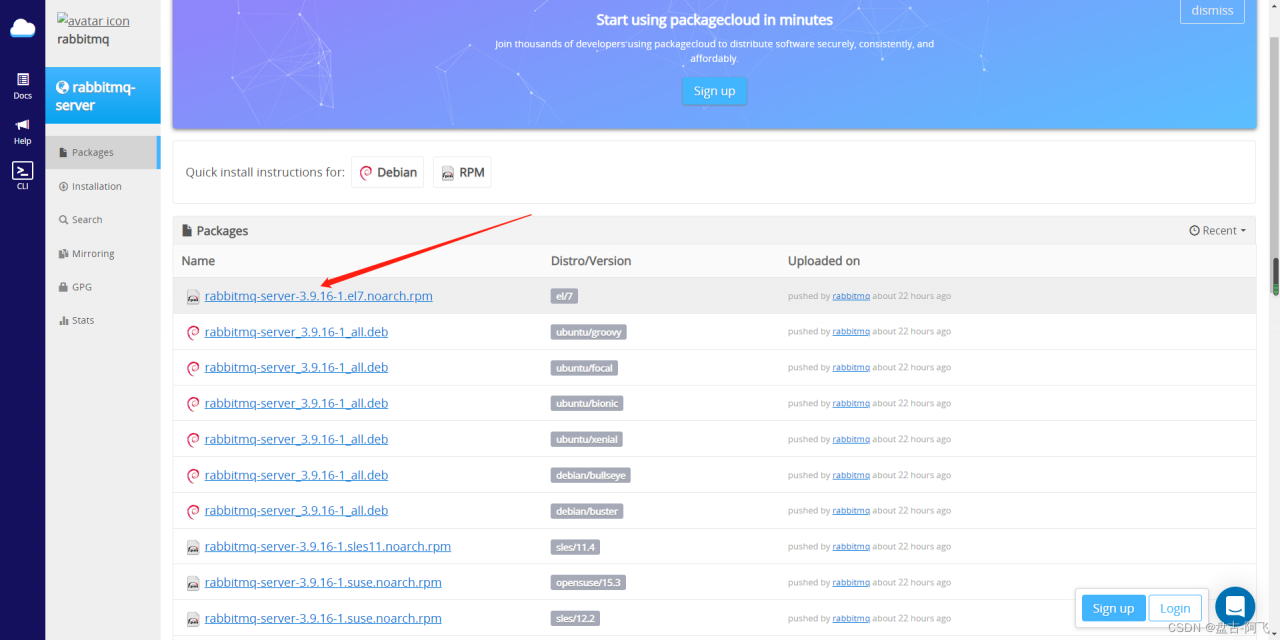1280x640 pixels.
Task: Click the el/7 distro badge
Action: [x=565, y=296]
